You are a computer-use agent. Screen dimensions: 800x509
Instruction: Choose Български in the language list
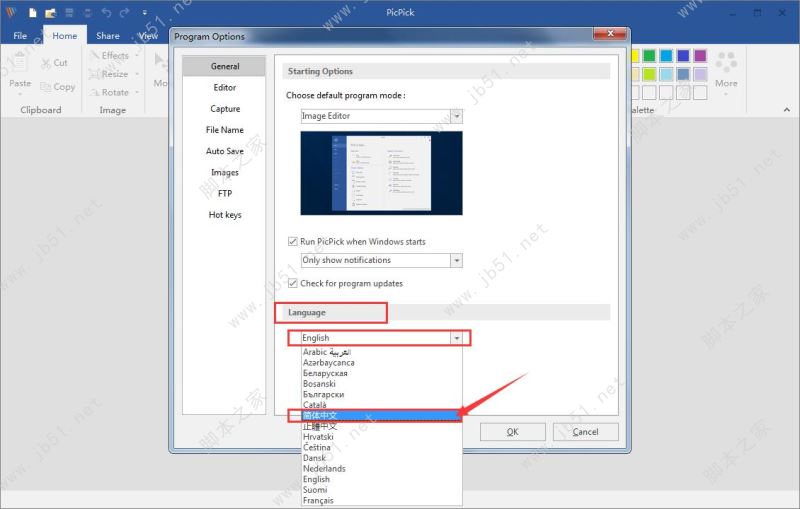(381, 394)
